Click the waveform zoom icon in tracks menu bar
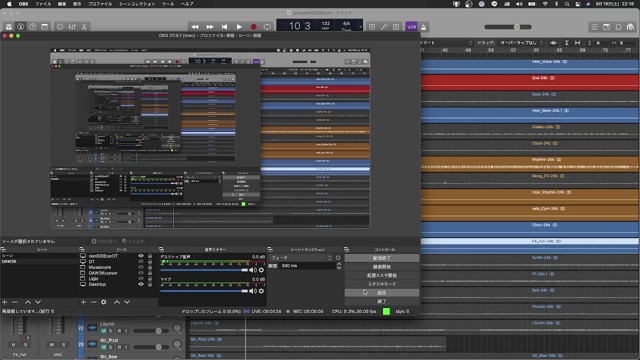Screen dimensions: 640x360 pos(553,42)
